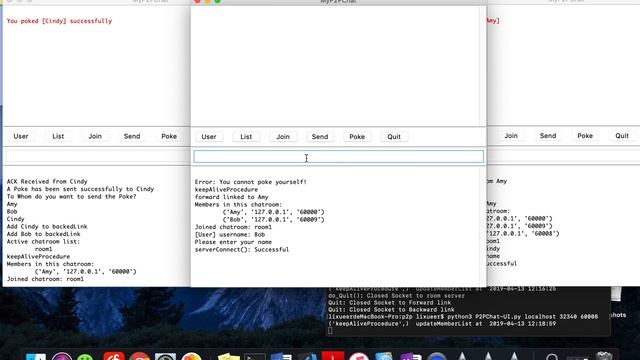
Task: Select the ('Bob', '127.0.0.1', '60009') entry in middle window
Action: 273,220
